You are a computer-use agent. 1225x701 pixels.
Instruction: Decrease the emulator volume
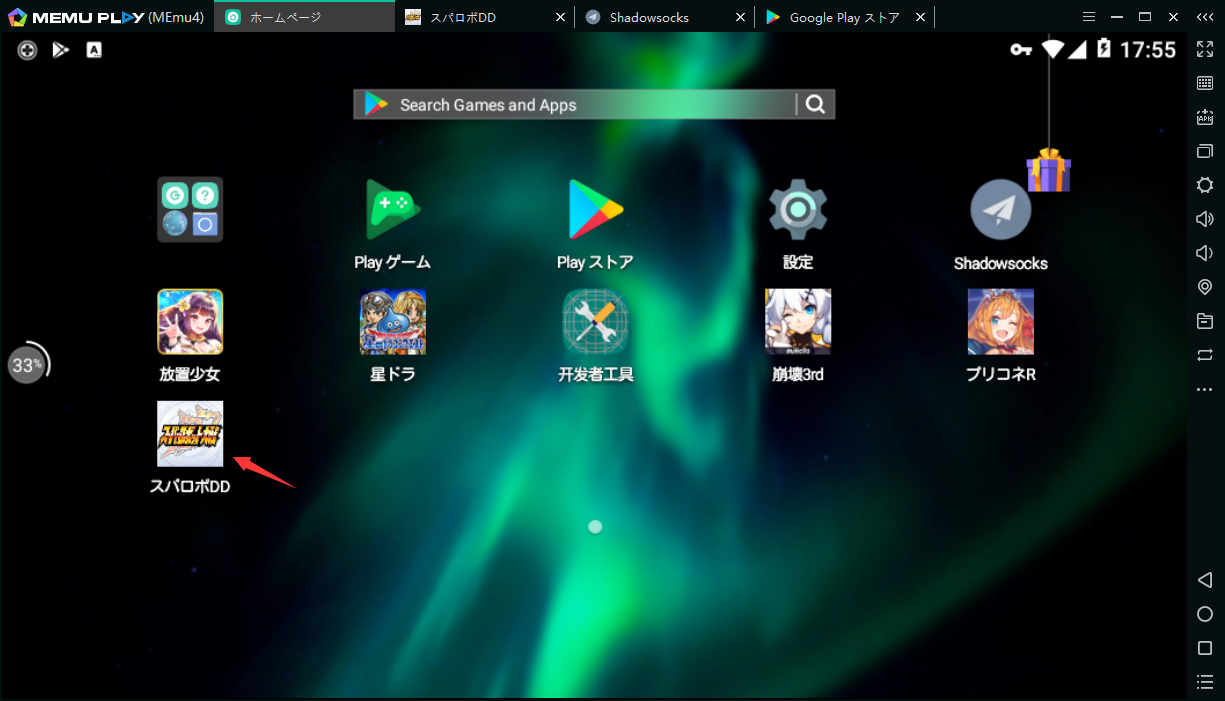click(1204, 253)
